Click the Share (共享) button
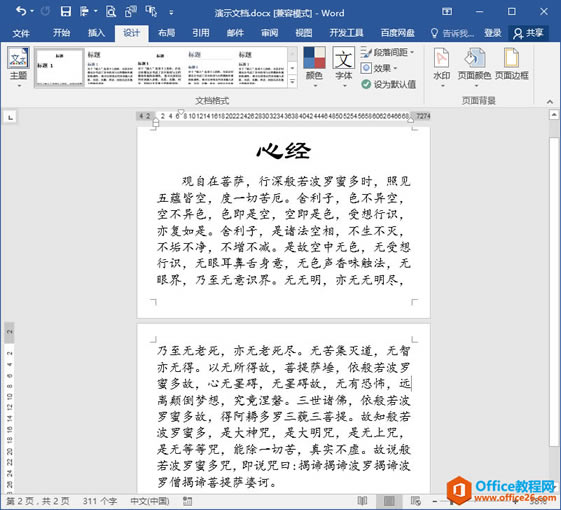The width and height of the screenshot is (561, 510). [528, 33]
